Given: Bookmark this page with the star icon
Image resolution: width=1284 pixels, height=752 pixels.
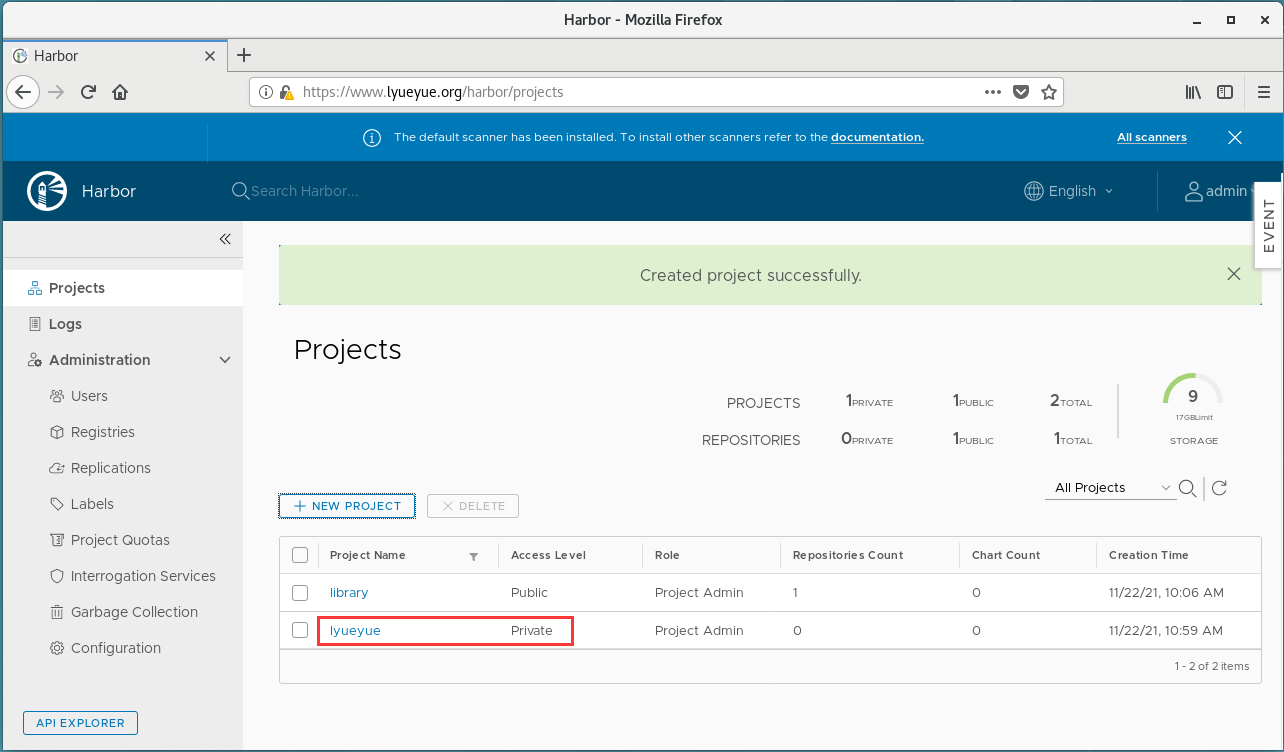Looking at the screenshot, I should pos(1049,92).
